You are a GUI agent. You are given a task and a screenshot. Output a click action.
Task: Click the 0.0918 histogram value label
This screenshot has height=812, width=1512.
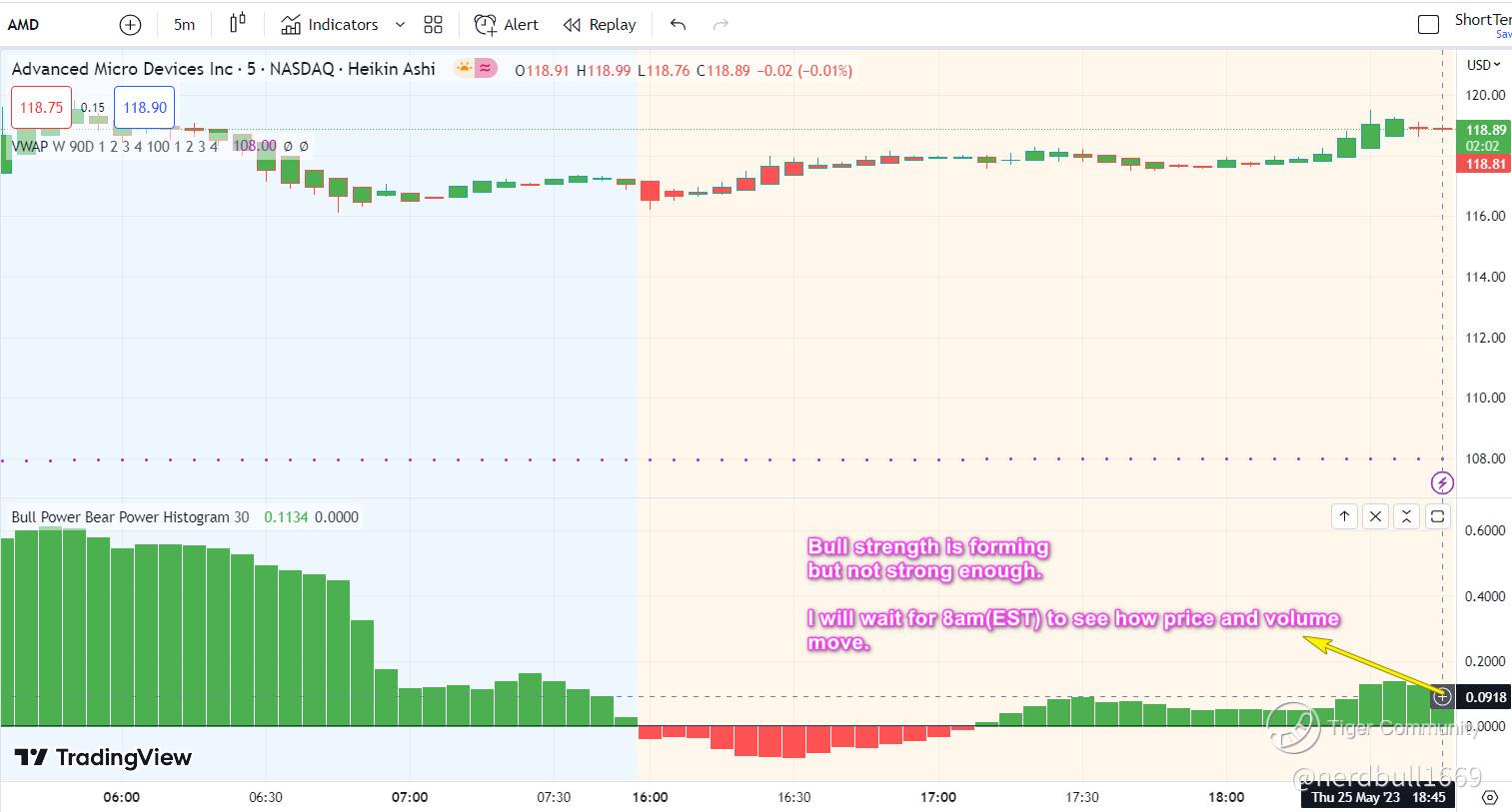pos(1484,697)
